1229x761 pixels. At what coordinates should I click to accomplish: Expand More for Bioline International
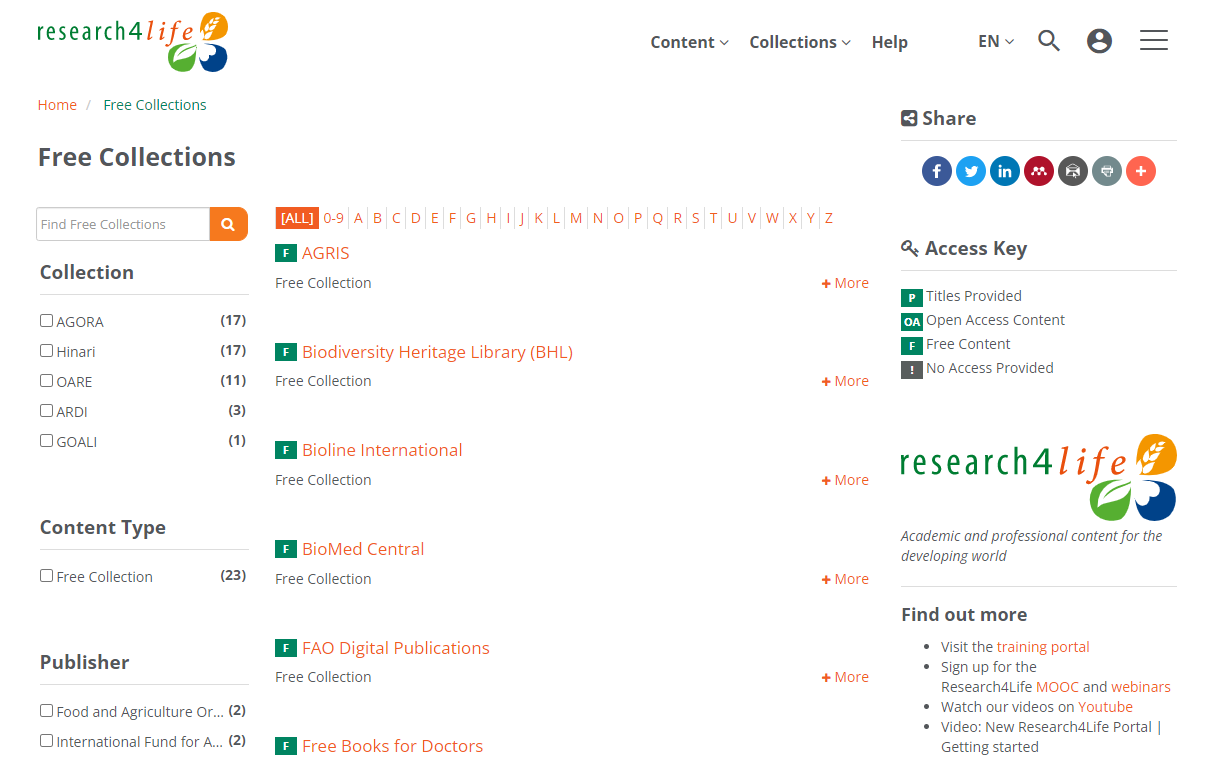pyautogui.click(x=845, y=480)
